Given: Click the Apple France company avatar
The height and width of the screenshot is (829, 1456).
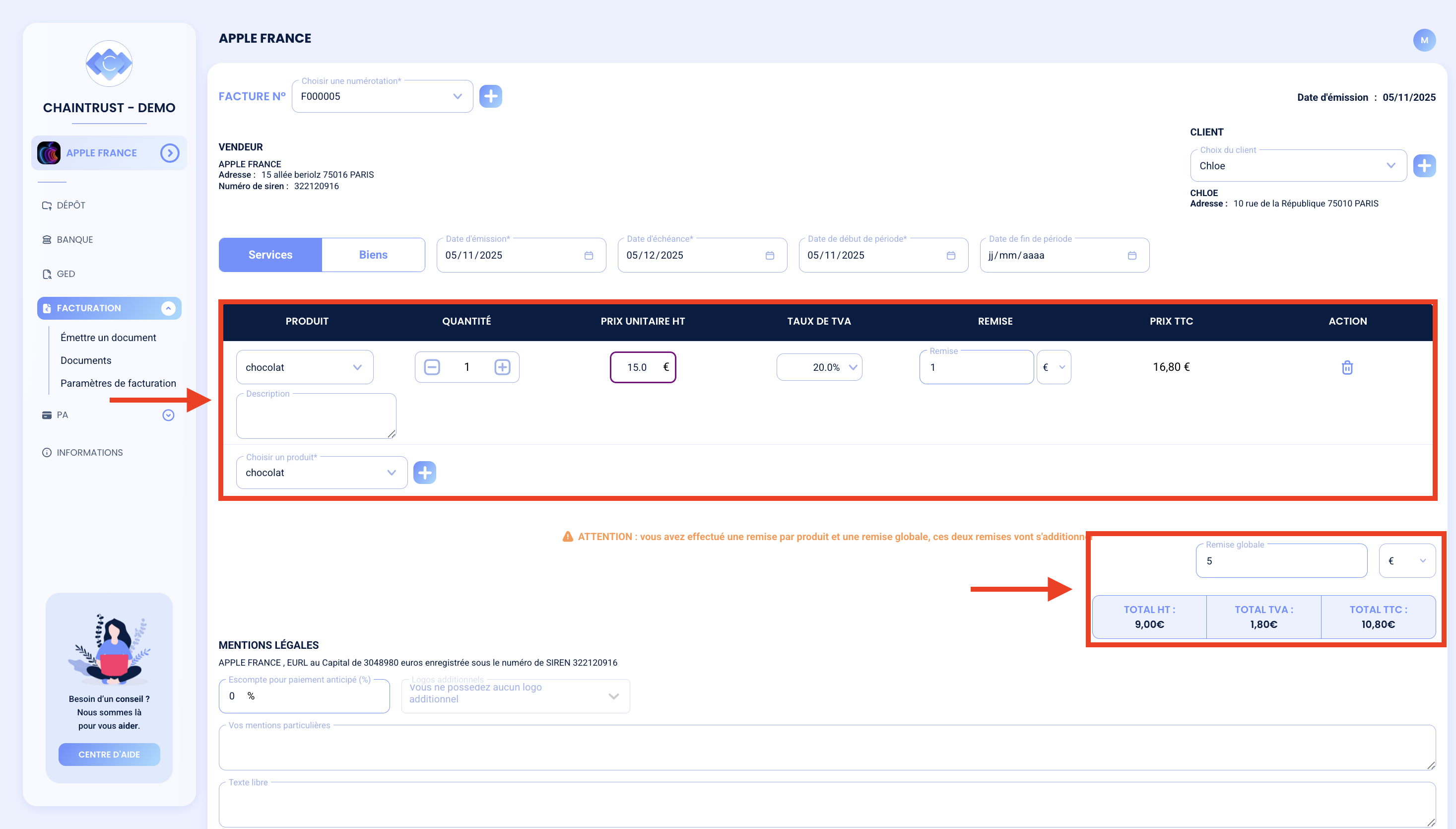Looking at the screenshot, I should pos(49,153).
